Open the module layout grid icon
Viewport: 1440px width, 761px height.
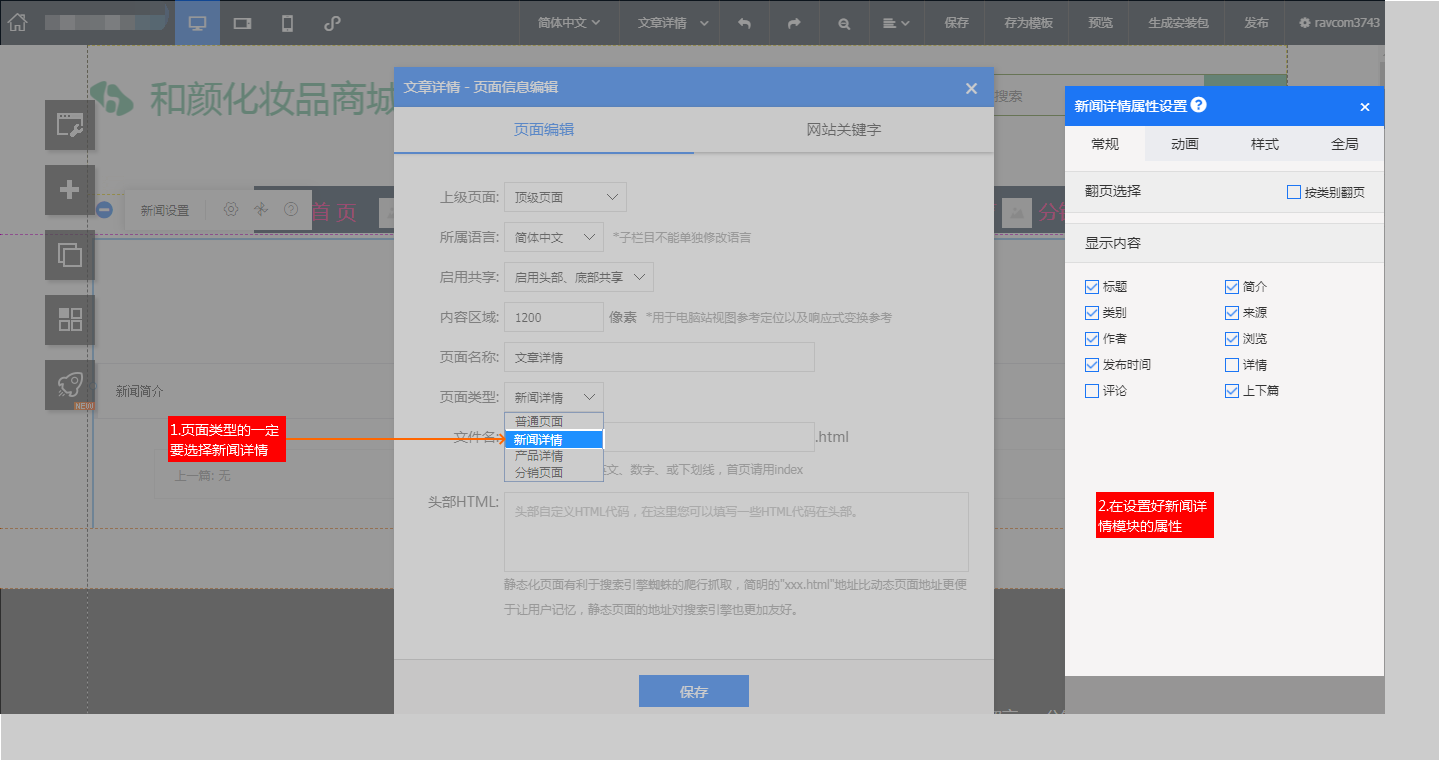[69, 319]
